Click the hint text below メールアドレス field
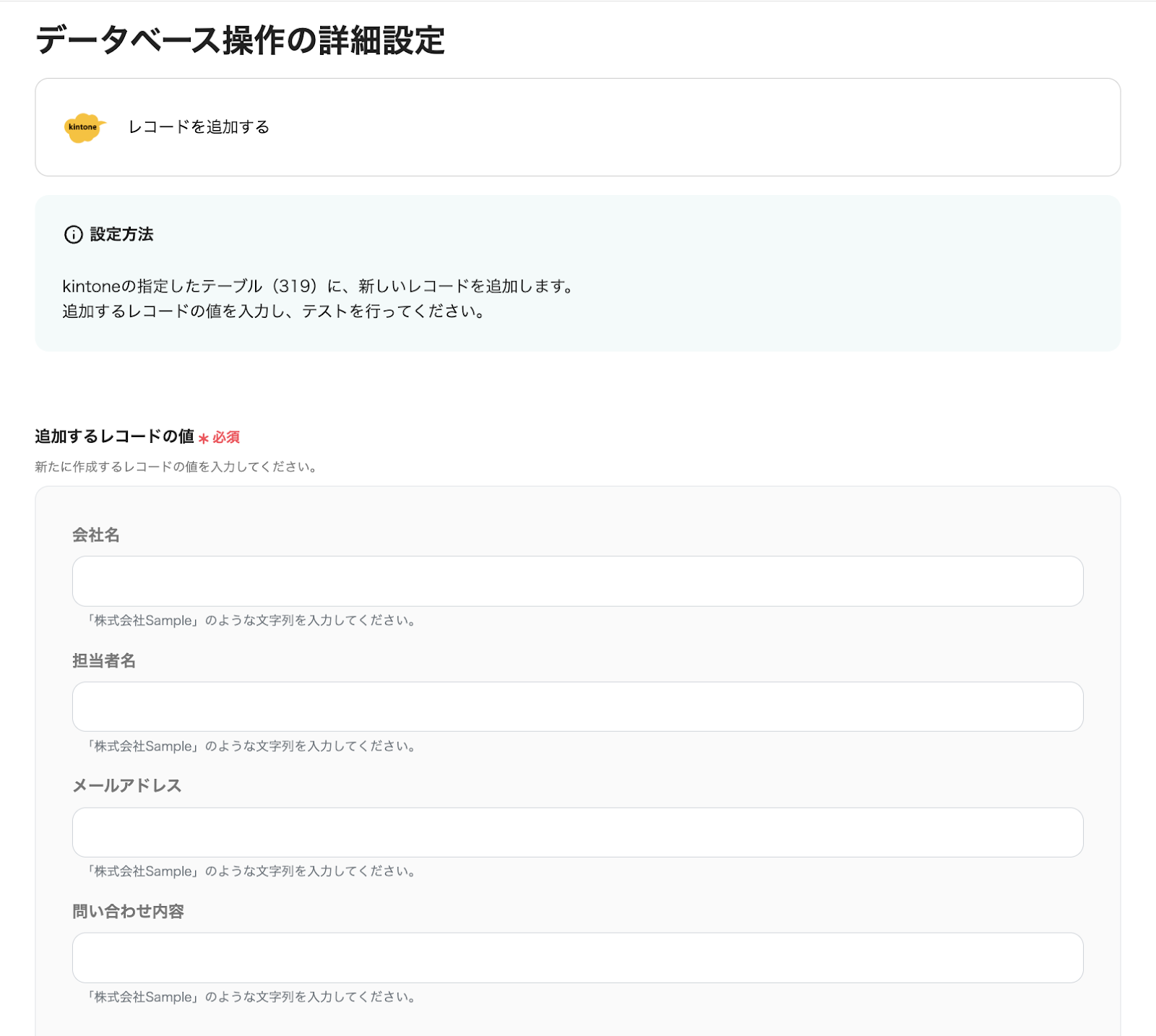The width and height of the screenshot is (1156, 1036). pyautogui.click(x=251, y=871)
